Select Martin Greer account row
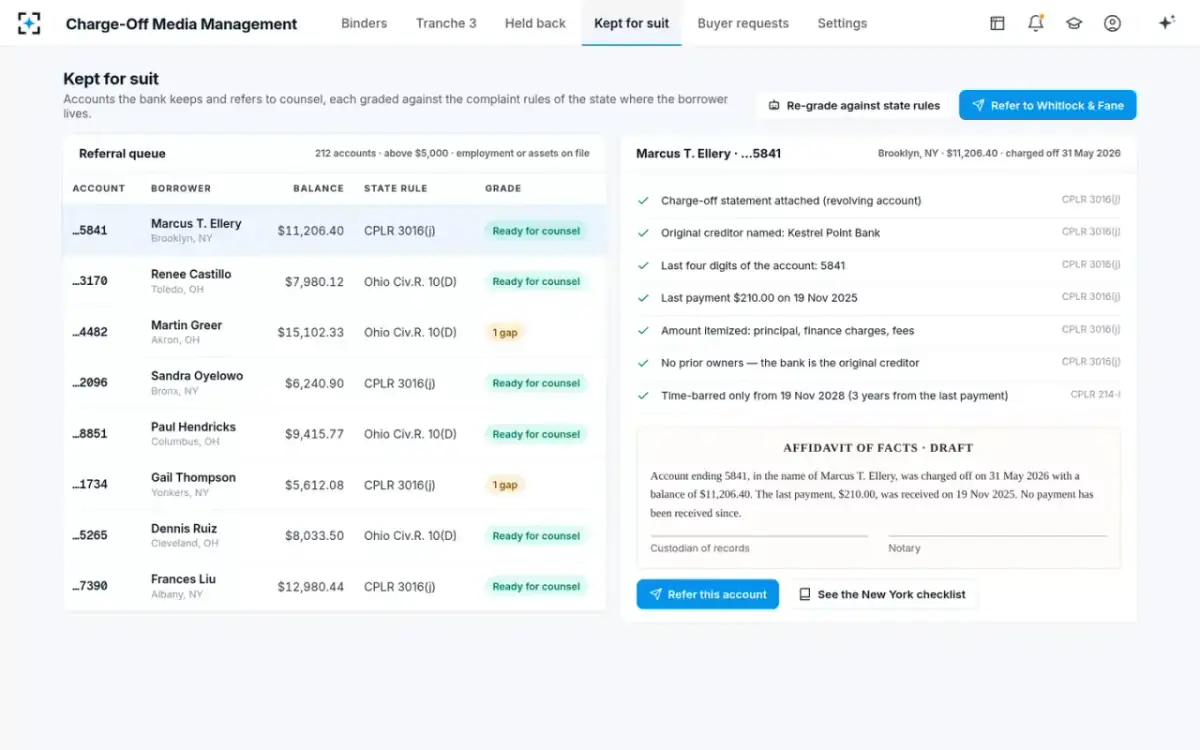Viewport: 1200px width, 750px height. [x=334, y=332]
